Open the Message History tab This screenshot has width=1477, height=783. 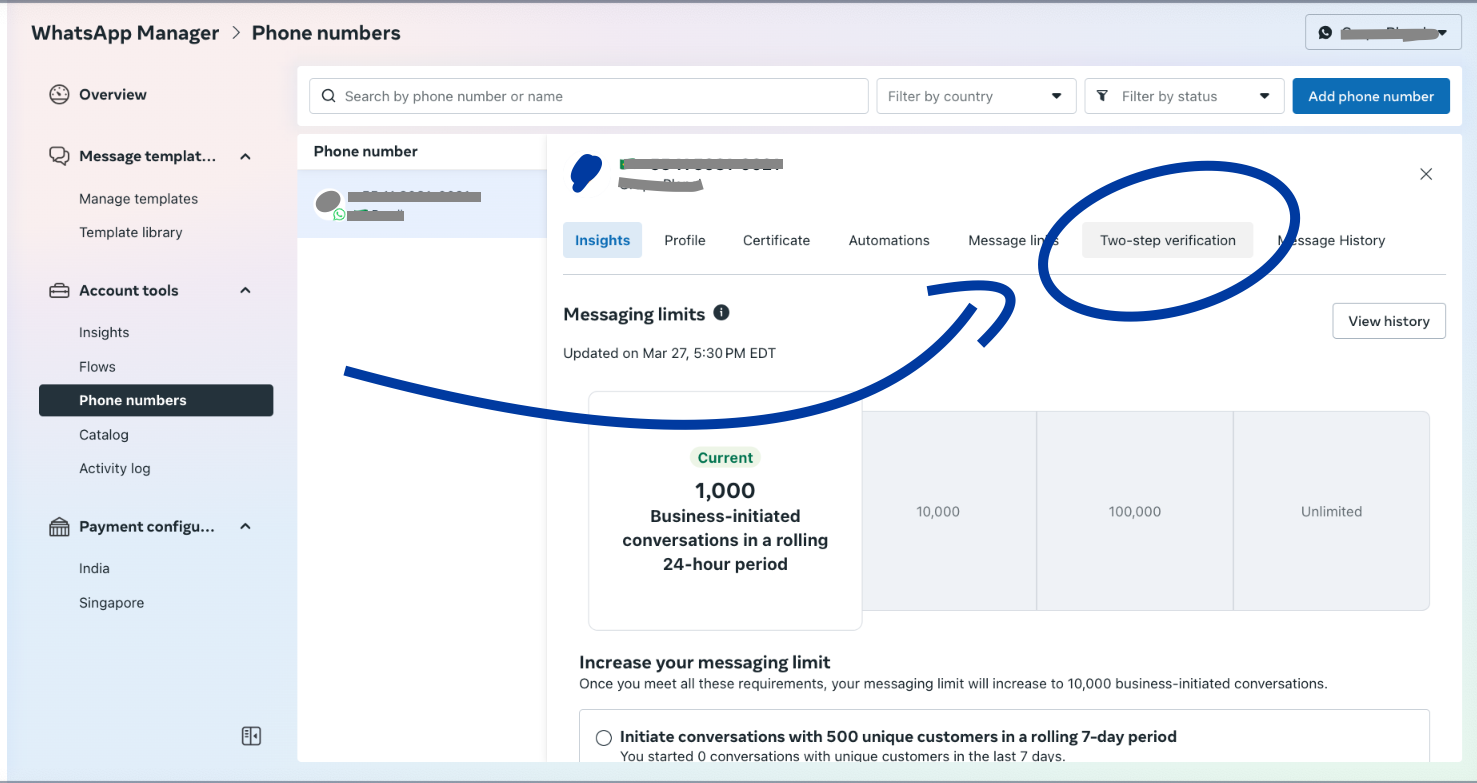point(1331,240)
